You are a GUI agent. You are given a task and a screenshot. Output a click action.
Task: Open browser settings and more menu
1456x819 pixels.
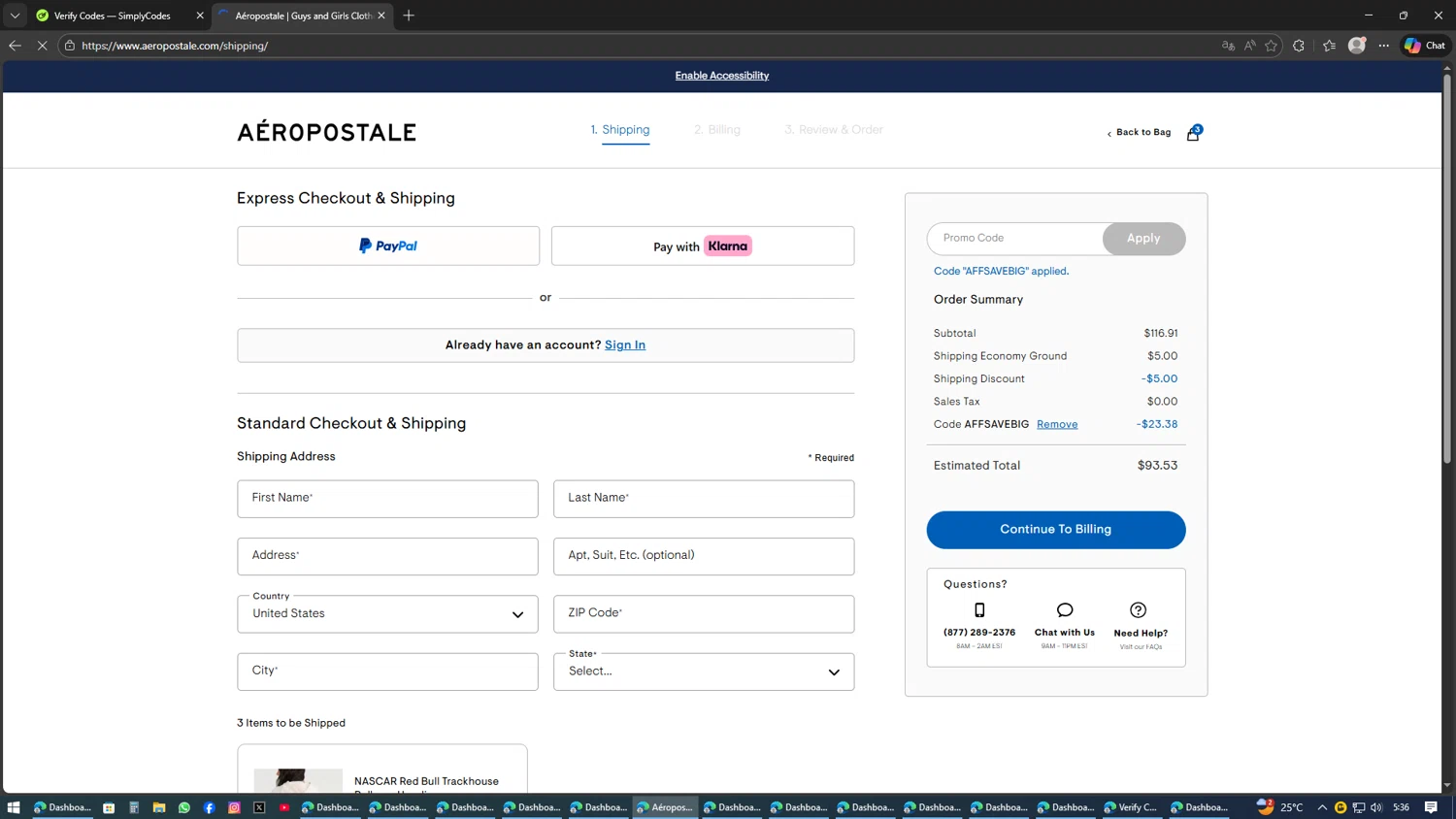[x=1384, y=46]
